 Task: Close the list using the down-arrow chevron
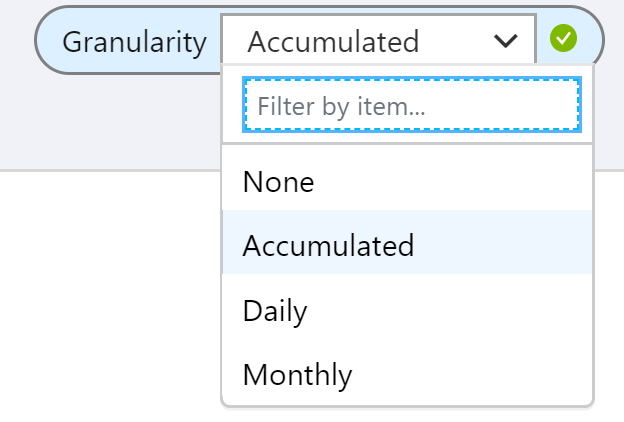pyautogui.click(x=507, y=41)
